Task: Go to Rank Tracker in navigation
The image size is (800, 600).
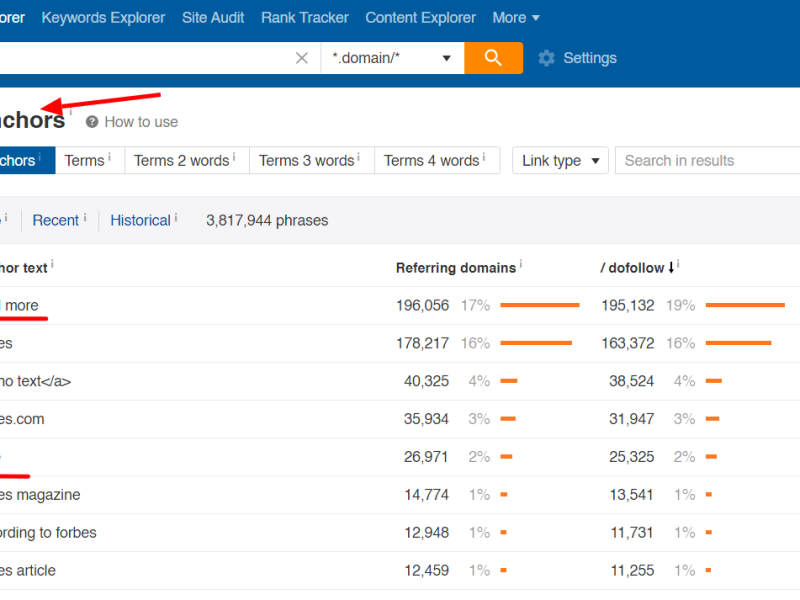Action: (x=305, y=18)
